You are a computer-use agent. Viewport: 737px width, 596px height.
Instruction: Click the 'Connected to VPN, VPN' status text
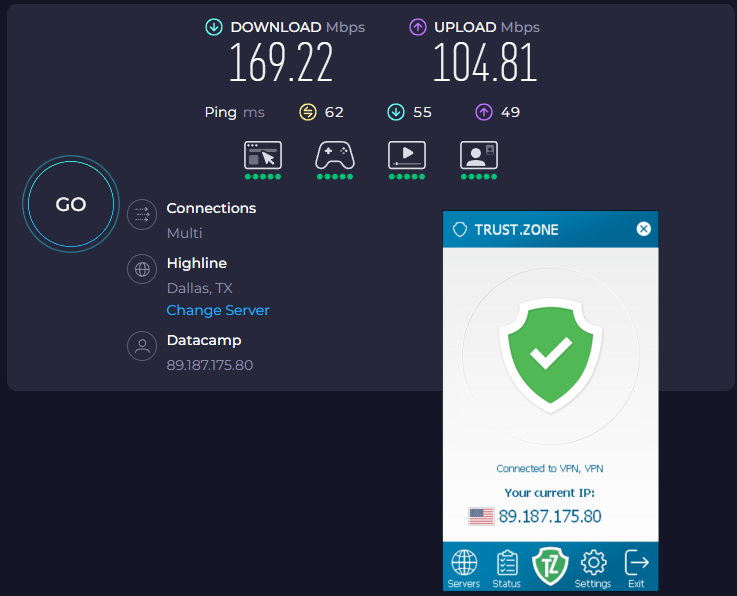tap(550, 469)
